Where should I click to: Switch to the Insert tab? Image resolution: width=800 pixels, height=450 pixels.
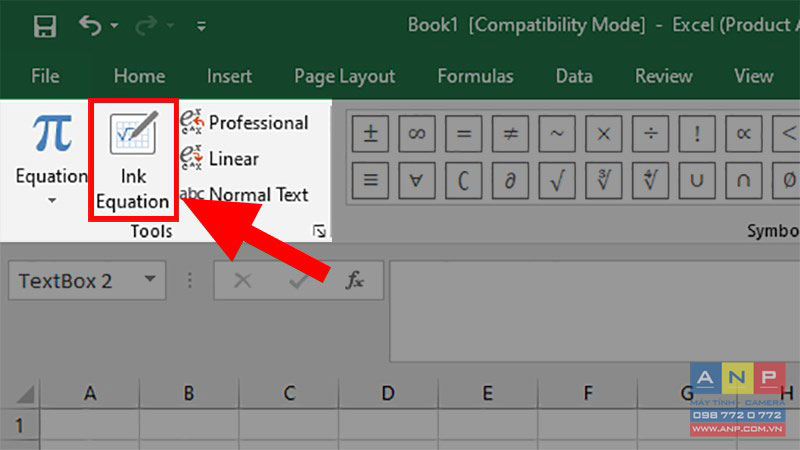(229, 76)
